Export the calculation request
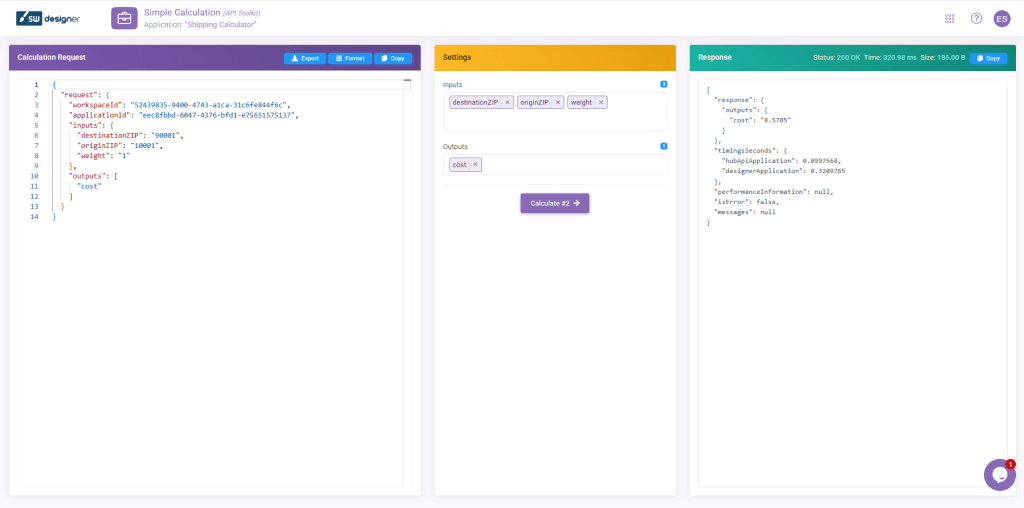 coord(305,58)
